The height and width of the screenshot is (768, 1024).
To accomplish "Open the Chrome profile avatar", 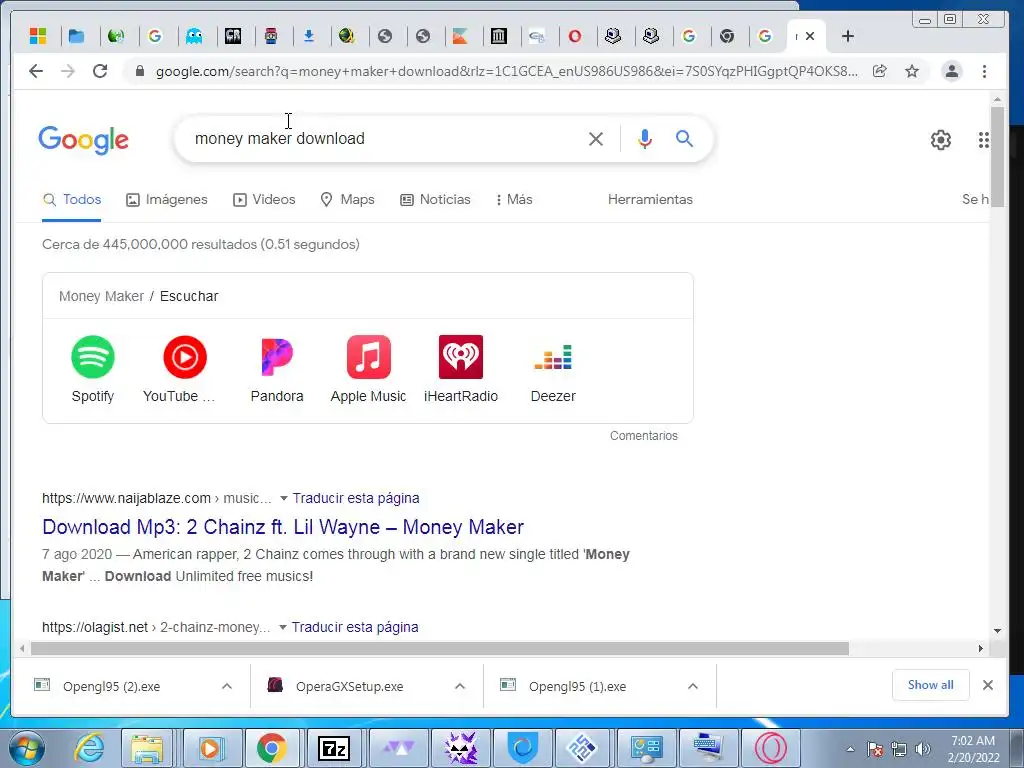I will pos(952,71).
